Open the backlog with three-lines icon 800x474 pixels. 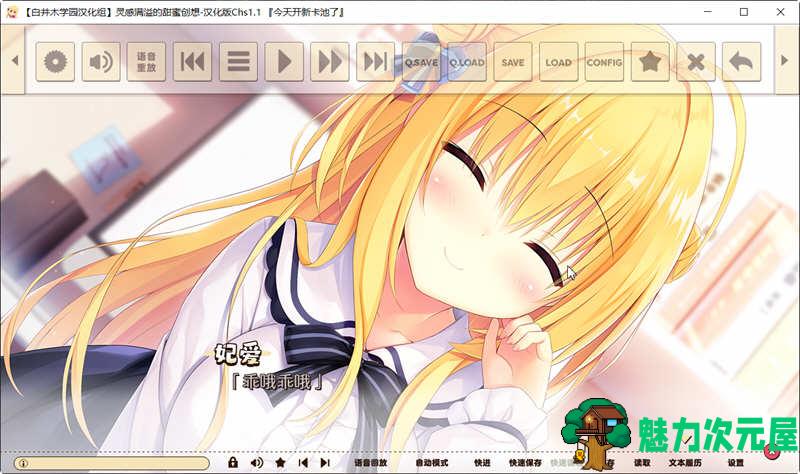[238, 62]
